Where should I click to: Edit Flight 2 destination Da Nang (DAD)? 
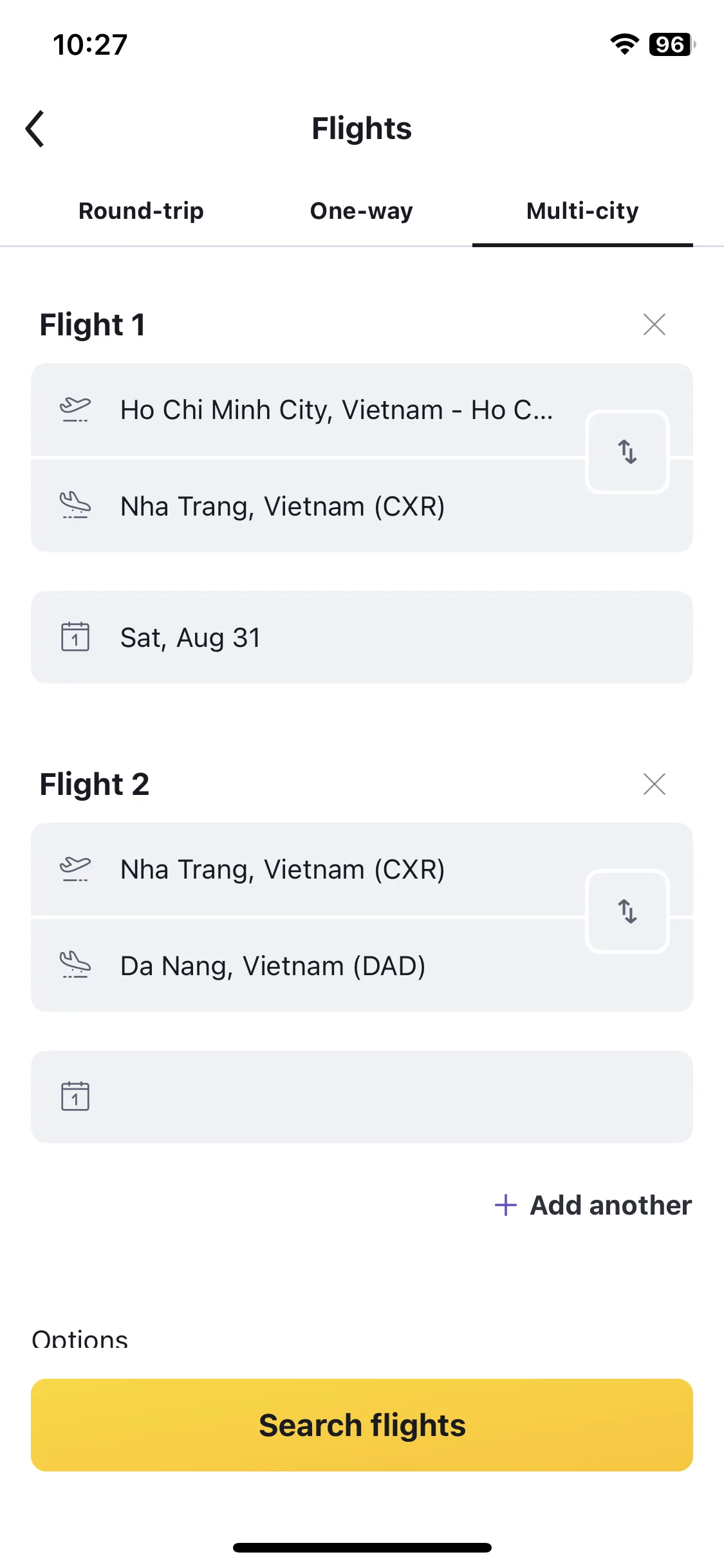309,966
